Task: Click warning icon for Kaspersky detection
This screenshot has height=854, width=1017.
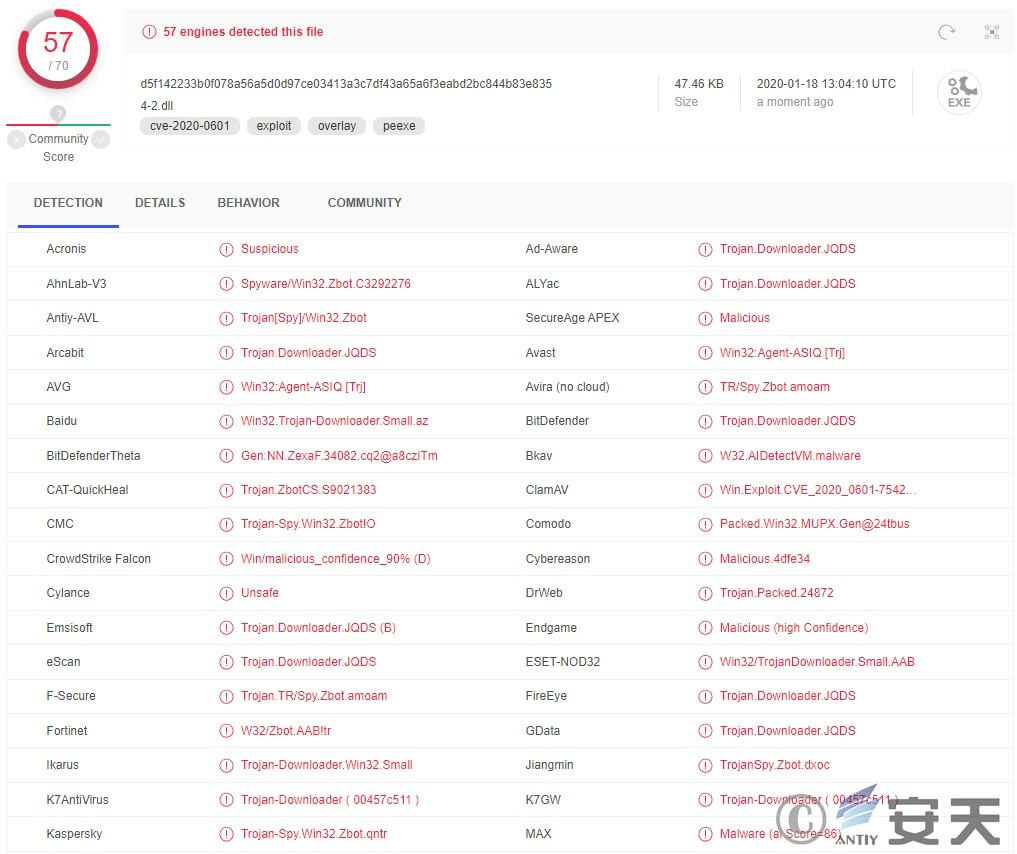Action: pos(226,834)
